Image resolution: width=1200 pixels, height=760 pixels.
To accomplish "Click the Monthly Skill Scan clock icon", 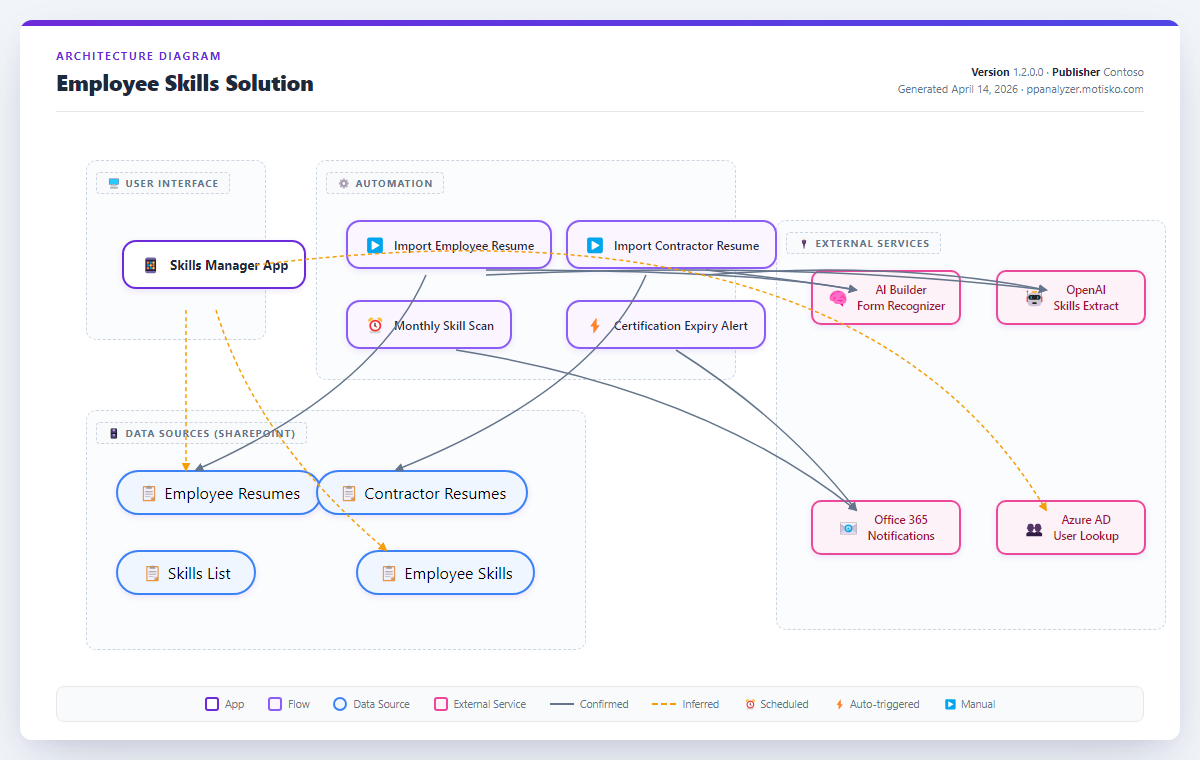I will pos(375,325).
